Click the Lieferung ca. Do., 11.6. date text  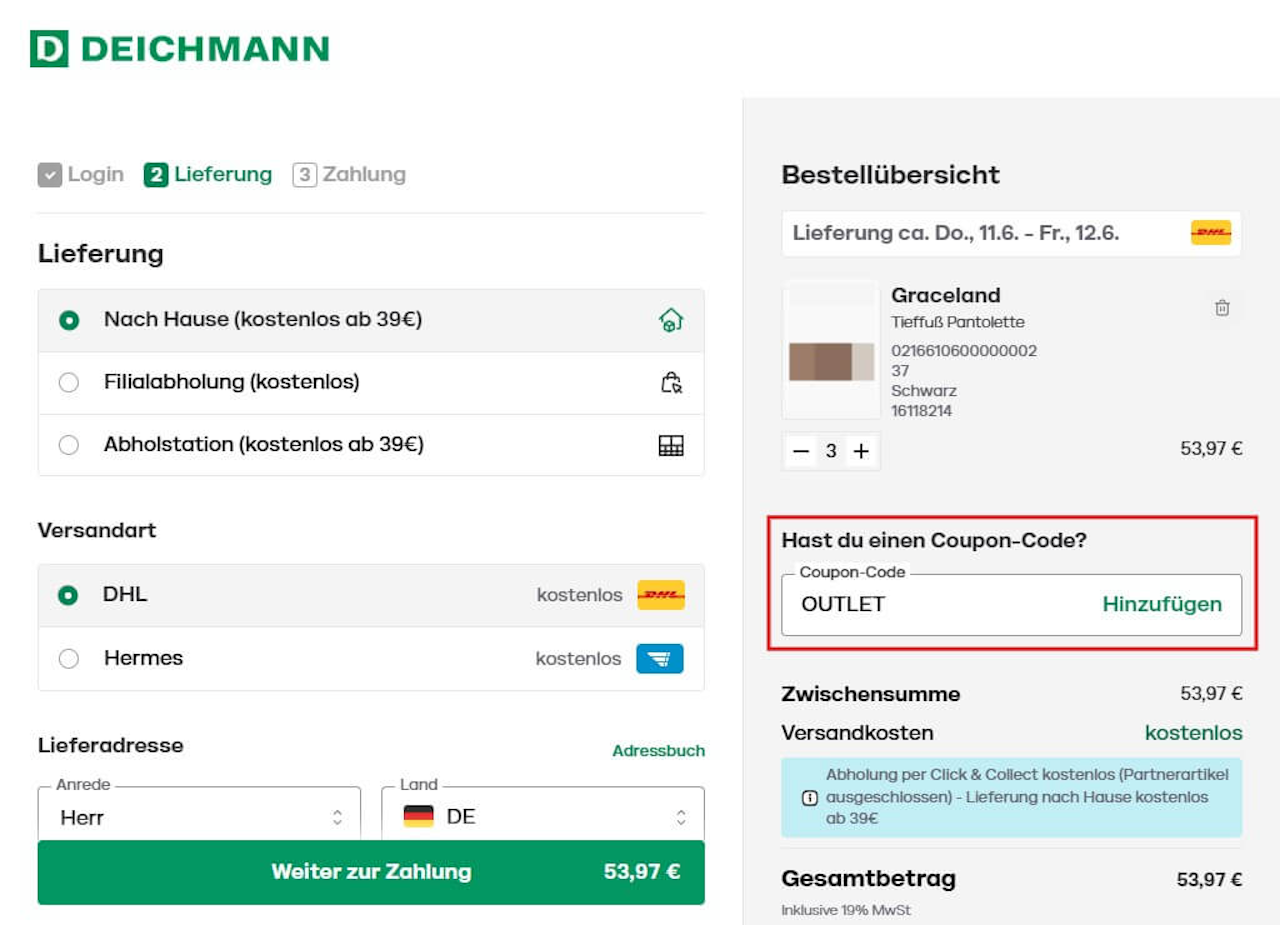pyautogui.click(x=956, y=233)
